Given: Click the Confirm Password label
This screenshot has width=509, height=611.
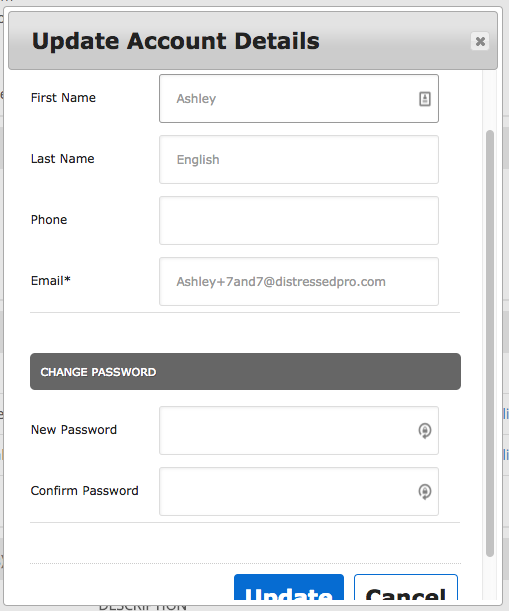Looking at the screenshot, I should click(x=85, y=491).
